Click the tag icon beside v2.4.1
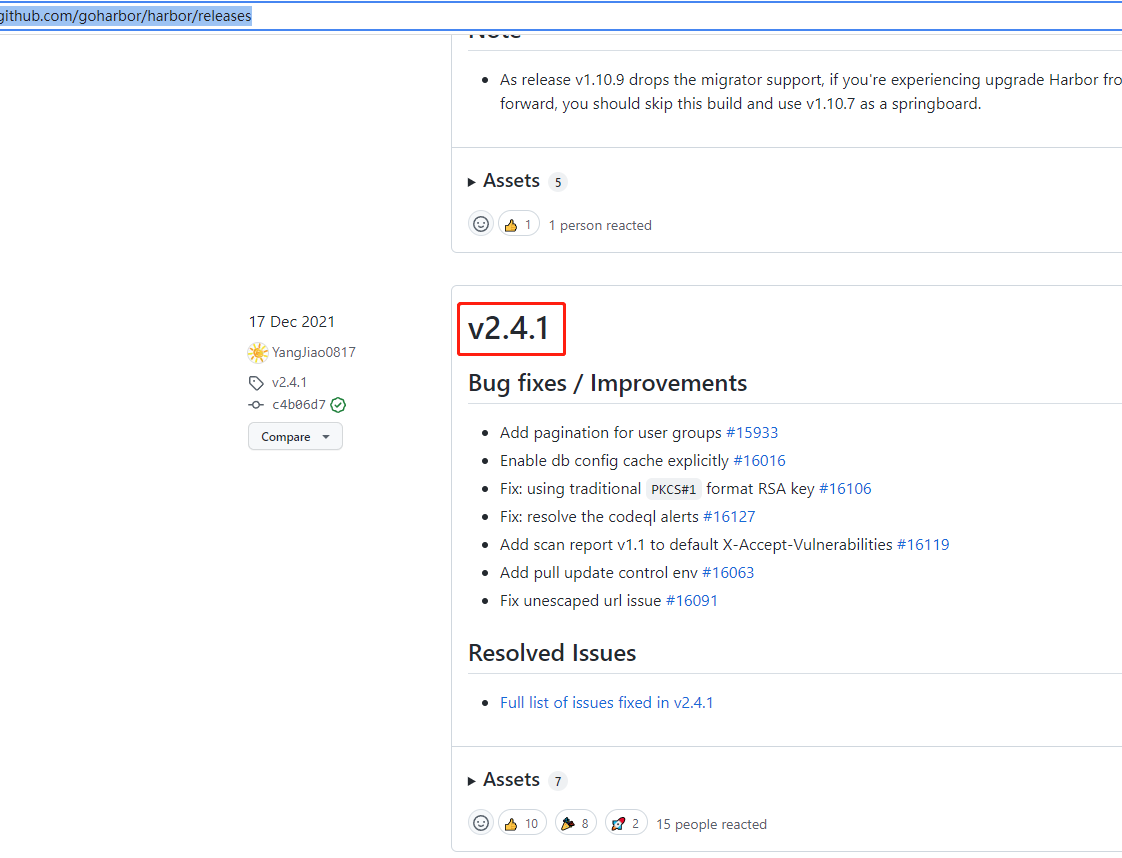The image size is (1122, 858). point(256,383)
